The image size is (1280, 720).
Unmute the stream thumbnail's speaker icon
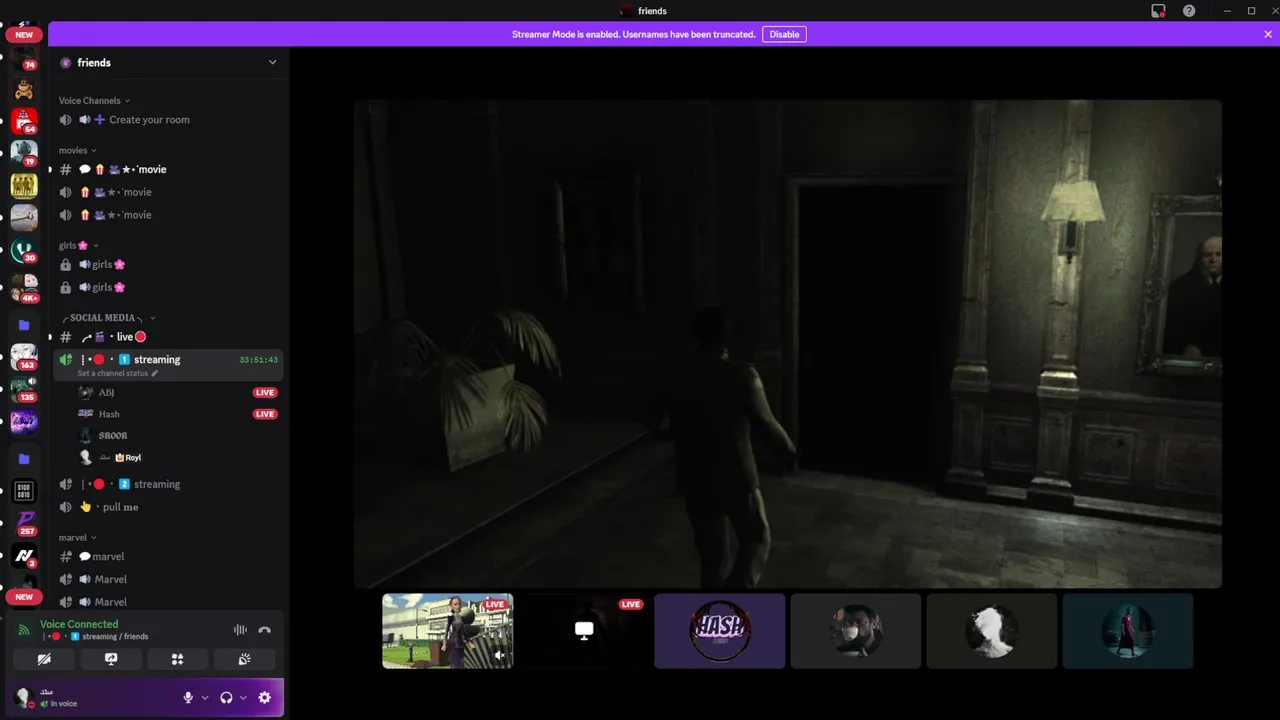(x=499, y=656)
